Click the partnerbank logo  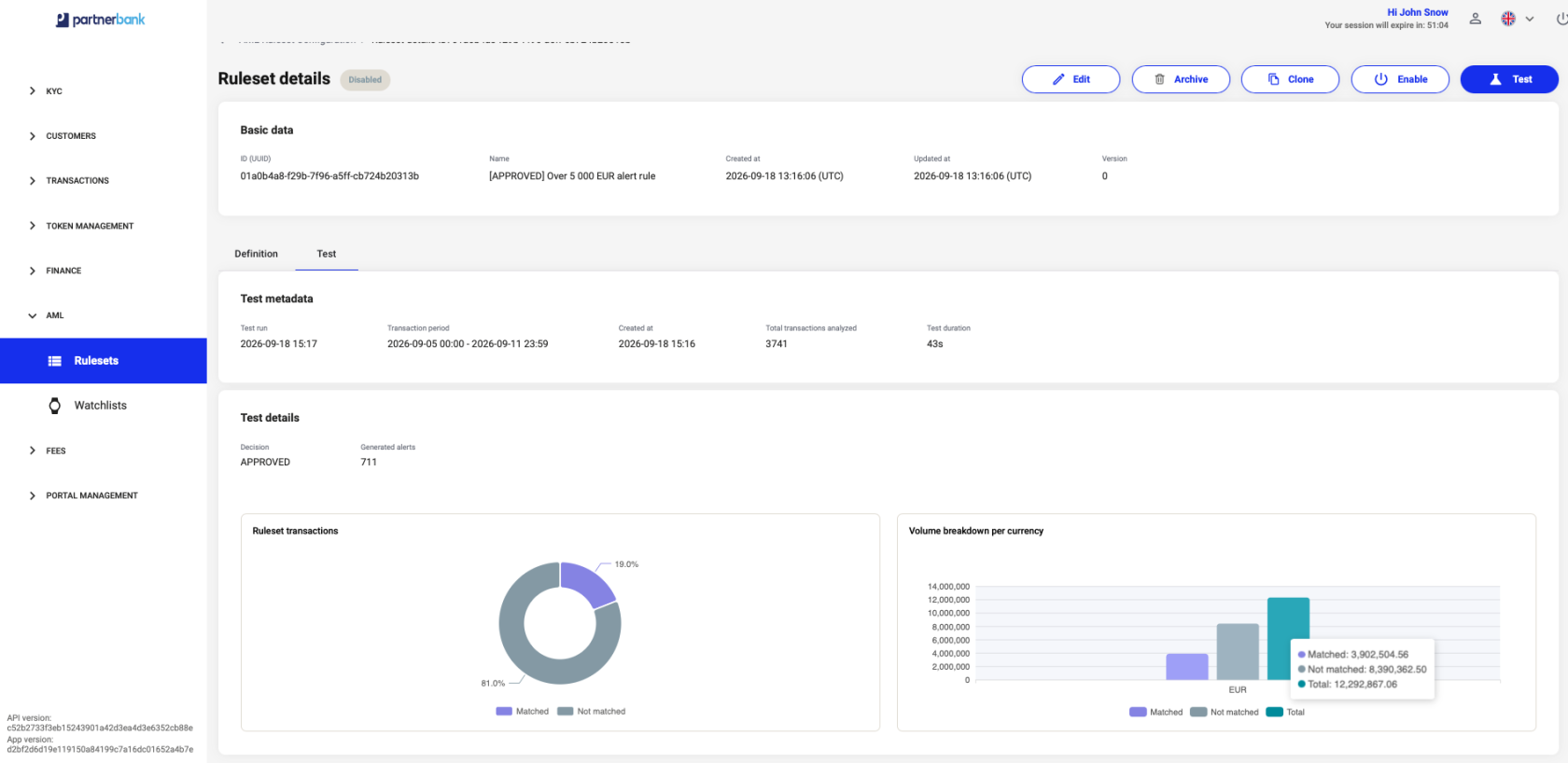tap(101, 20)
